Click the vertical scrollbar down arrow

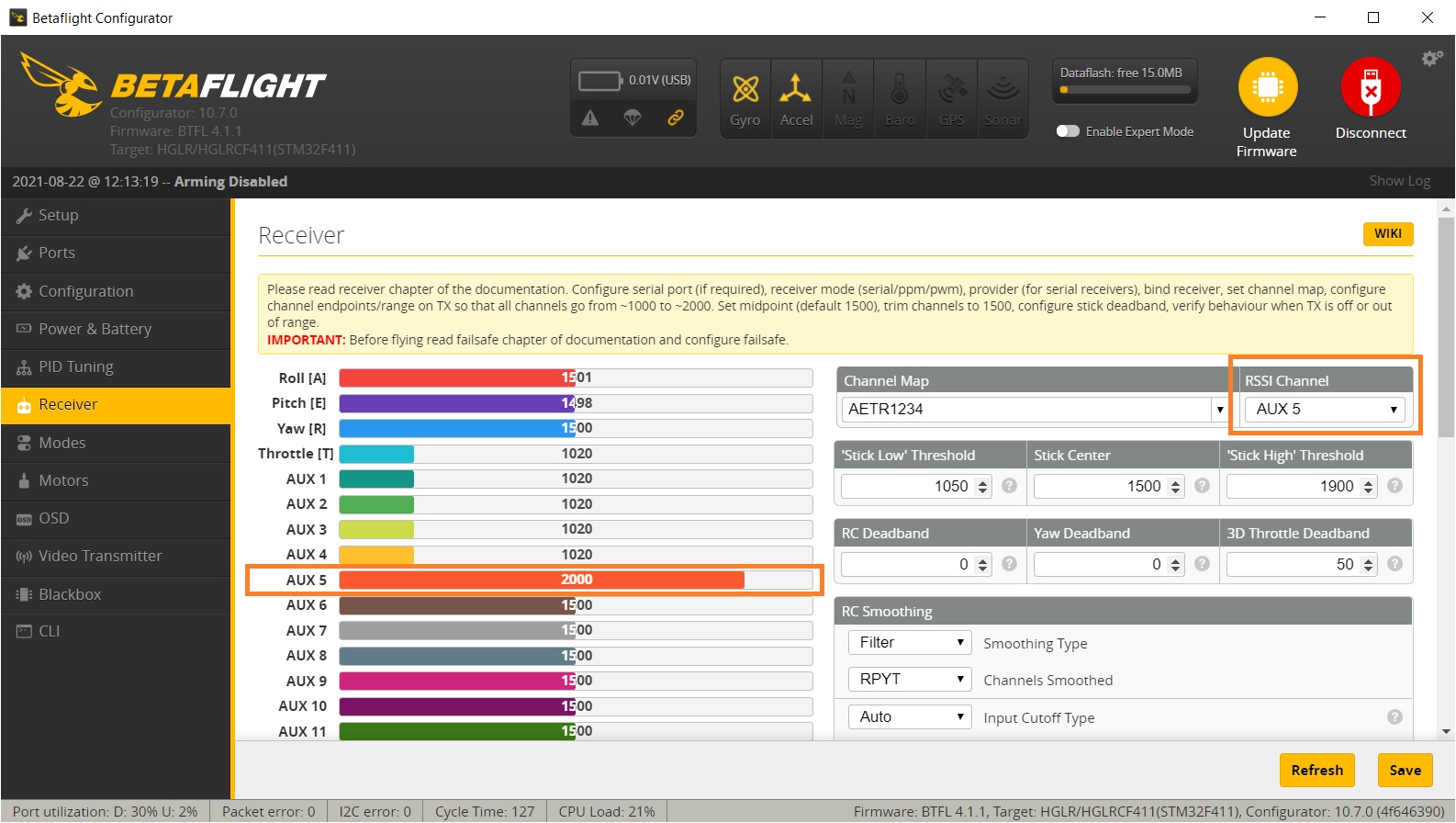coord(1447,732)
